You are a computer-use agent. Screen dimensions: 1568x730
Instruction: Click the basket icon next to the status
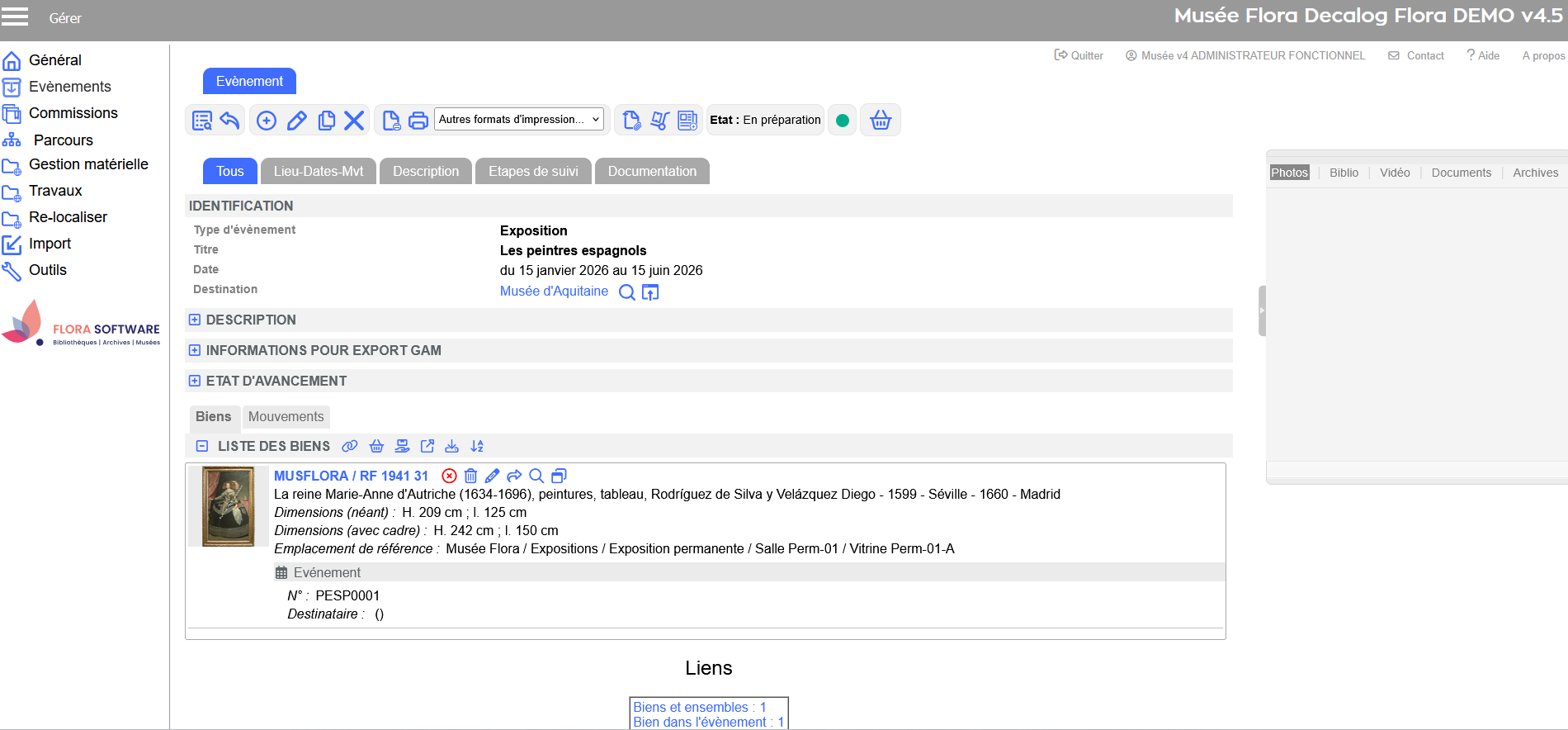(881, 121)
